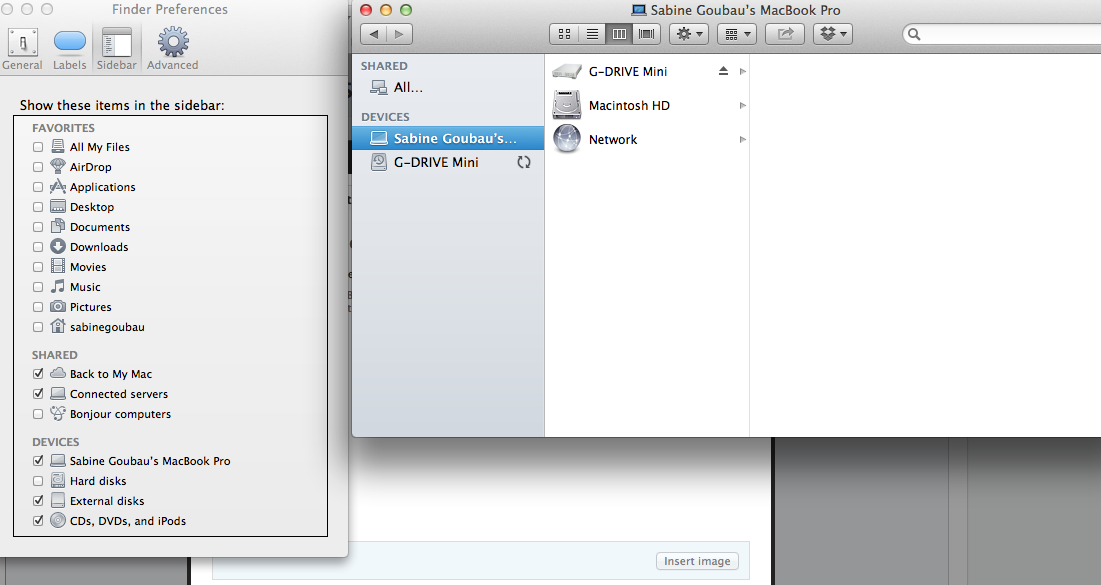This screenshot has width=1101, height=585.
Task: Eject the G-DRIVE Mini drive
Action: pos(723,71)
